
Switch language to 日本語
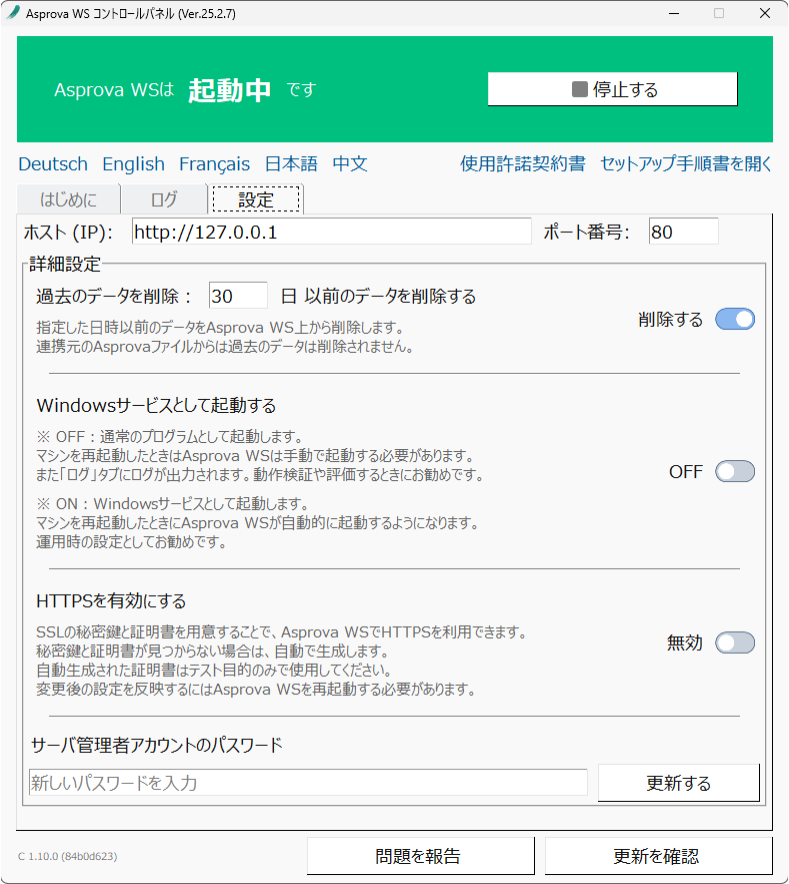point(291,164)
